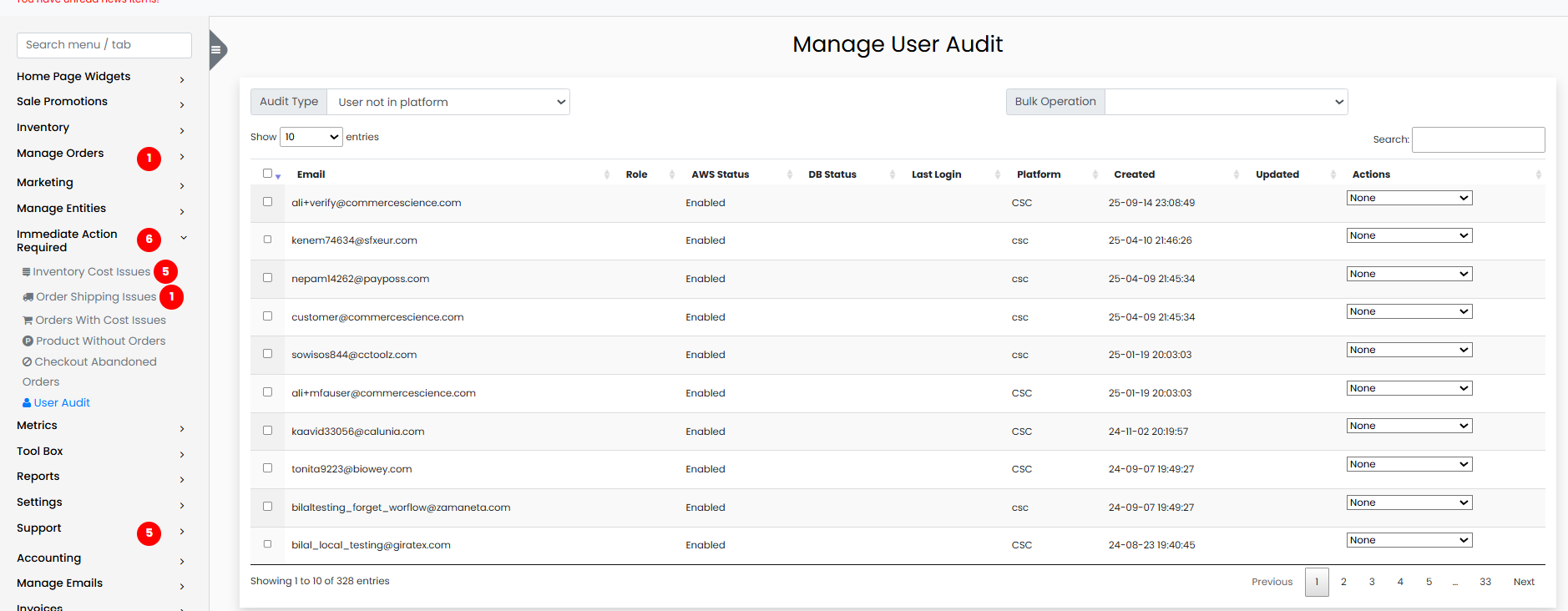The width and height of the screenshot is (1568, 611).
Task: Click the Inventory Cost Issues list icon
Action: [27, 272]
